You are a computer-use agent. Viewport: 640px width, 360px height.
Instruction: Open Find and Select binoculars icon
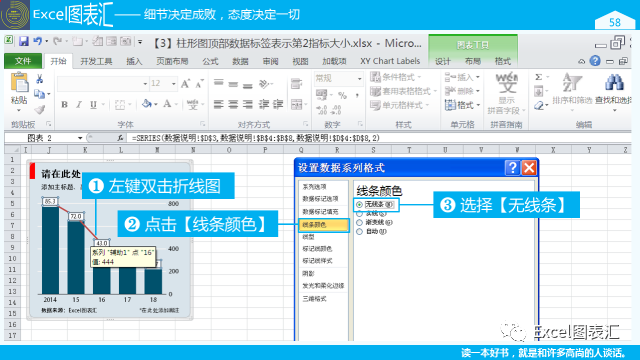point(614,83)
